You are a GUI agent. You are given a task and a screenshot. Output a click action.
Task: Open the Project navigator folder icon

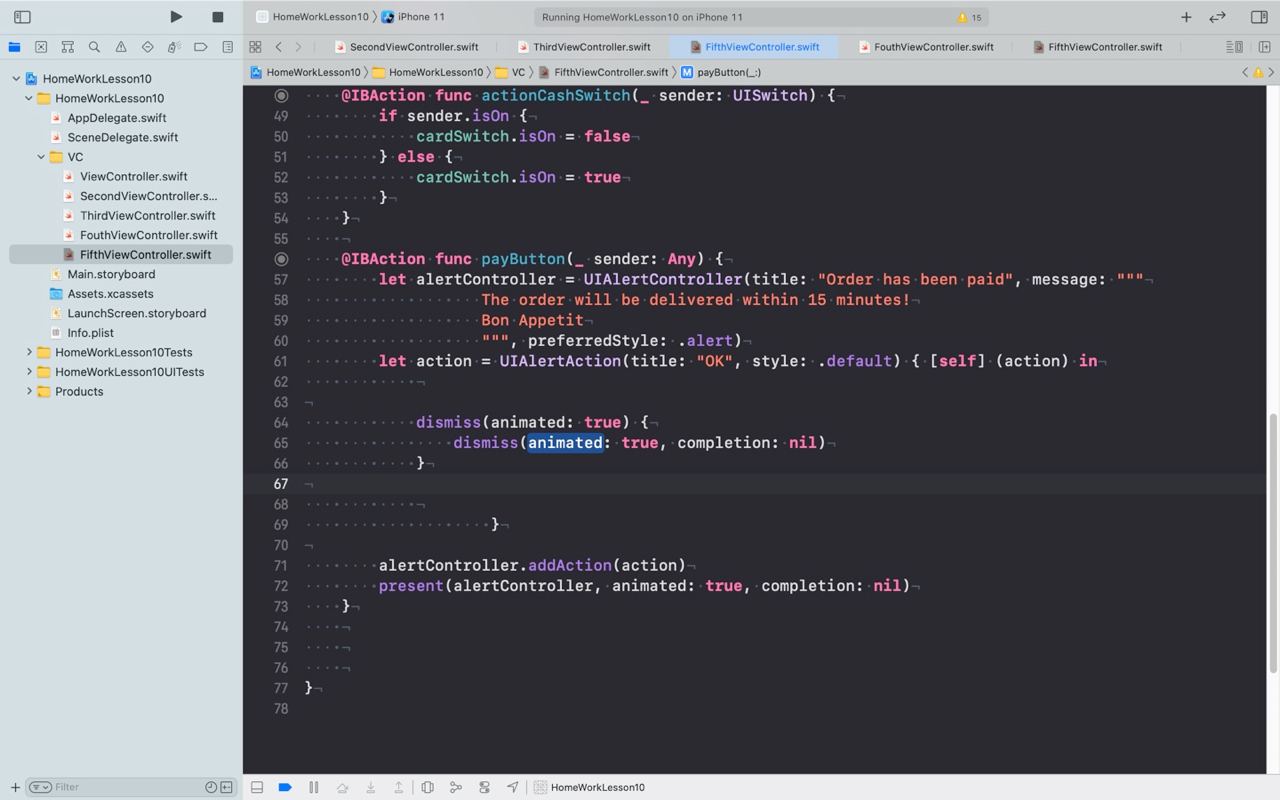click(14, 47)
